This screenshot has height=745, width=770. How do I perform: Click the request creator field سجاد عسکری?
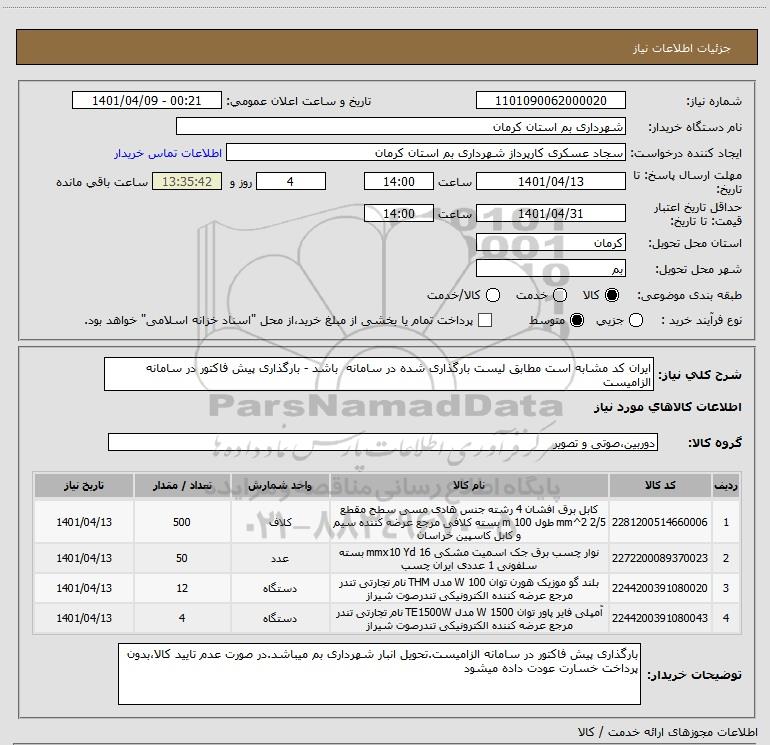tap(425, 153)
